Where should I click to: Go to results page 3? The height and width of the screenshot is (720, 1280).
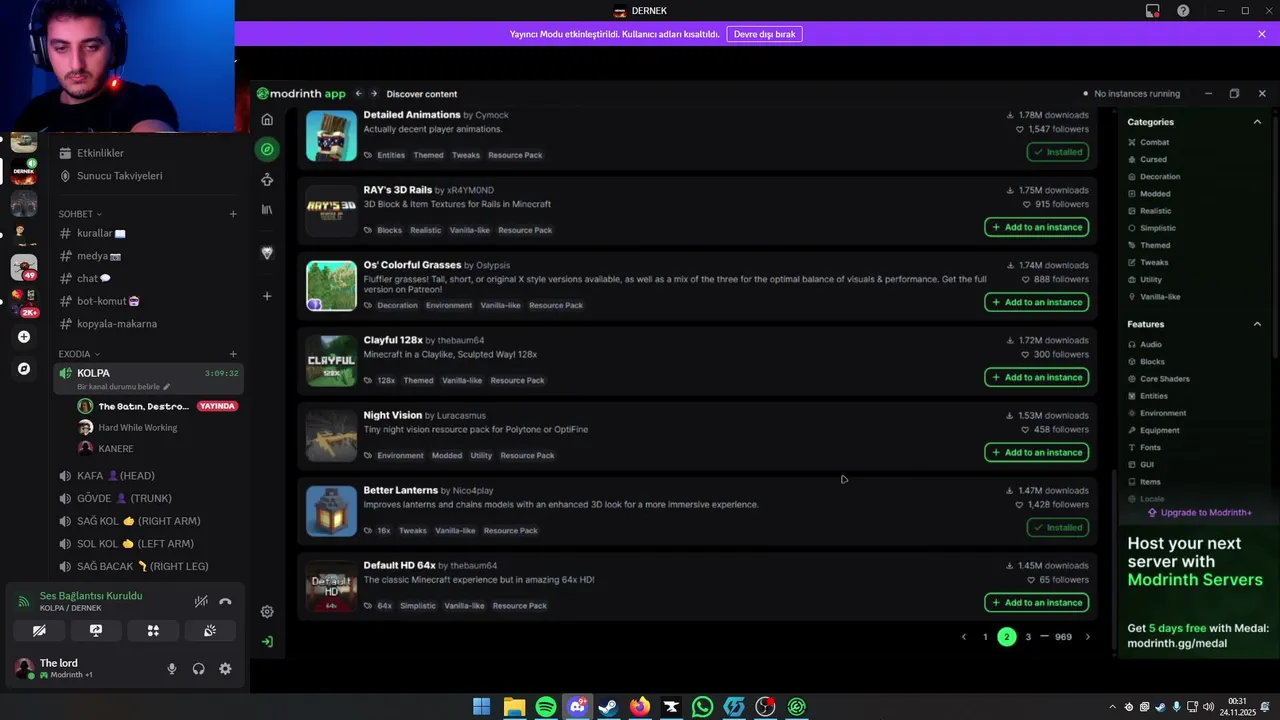(x=1028, y=637)
